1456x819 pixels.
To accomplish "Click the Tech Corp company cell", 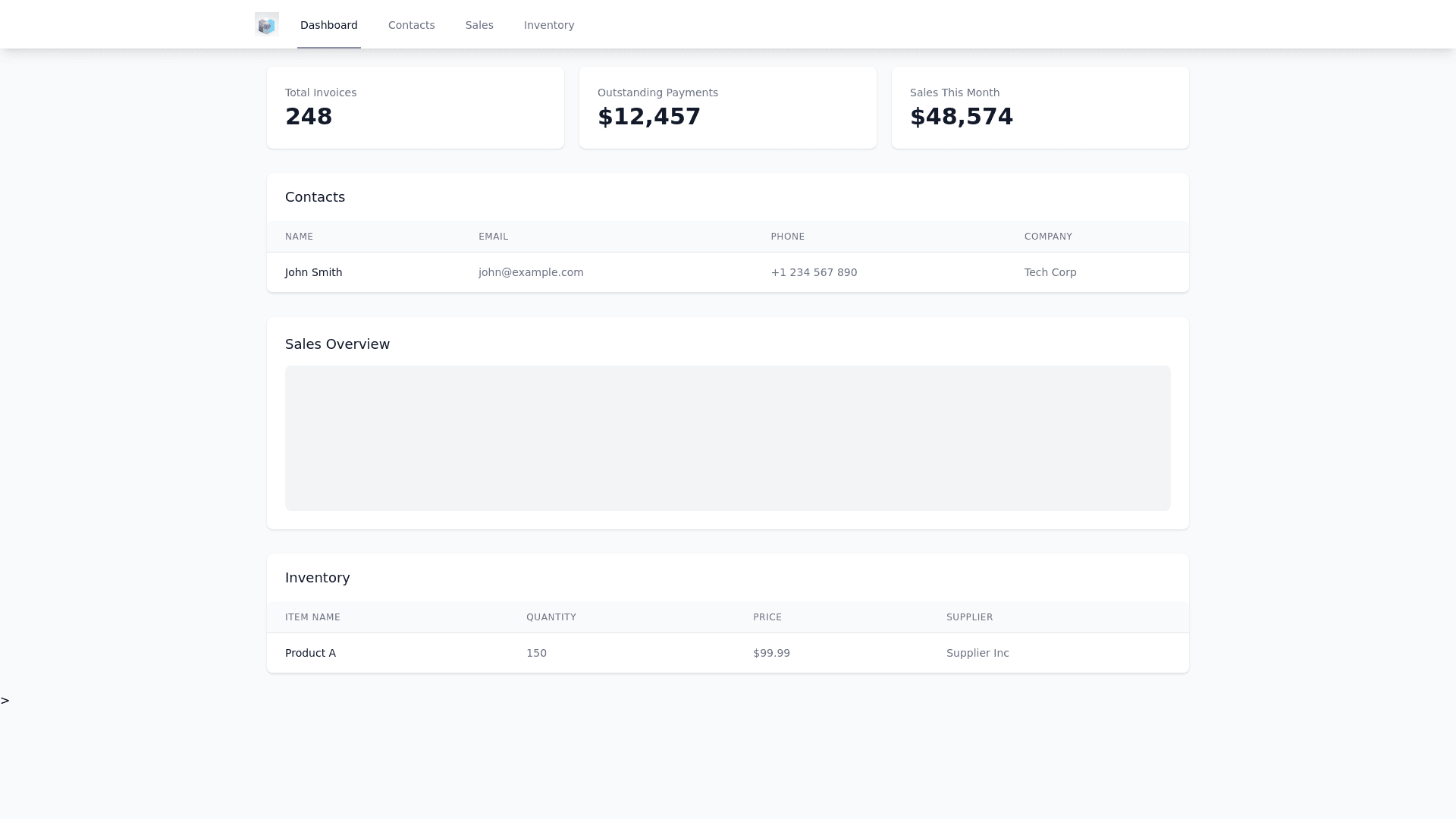I will pos(1050,272).
